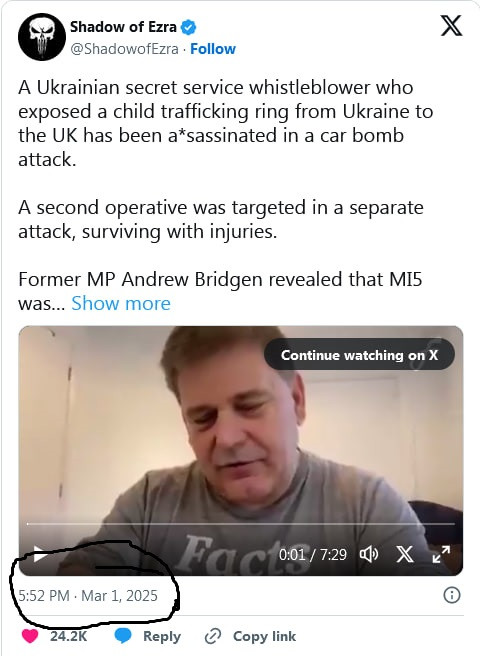Open the 5:52 PM Mar 1, 2025 timestamp
The height and width of the screenshot is (656, 480).
(88, 595)
